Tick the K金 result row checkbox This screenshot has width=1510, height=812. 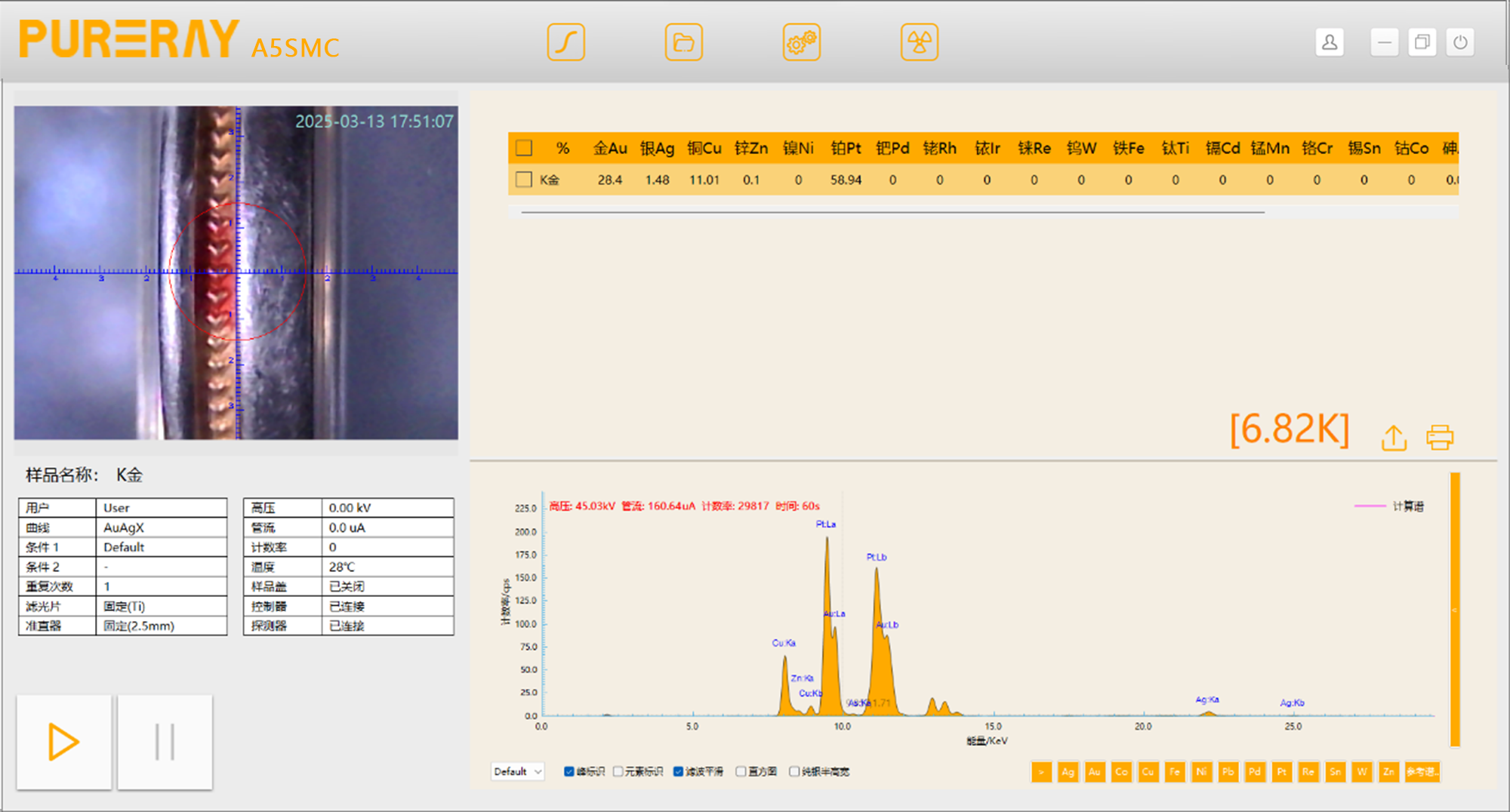523,180
